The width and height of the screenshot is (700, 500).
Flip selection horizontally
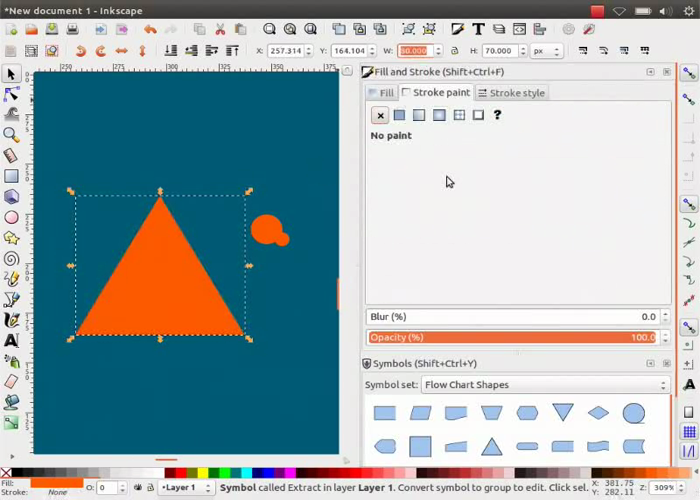(x=122, y=50)
